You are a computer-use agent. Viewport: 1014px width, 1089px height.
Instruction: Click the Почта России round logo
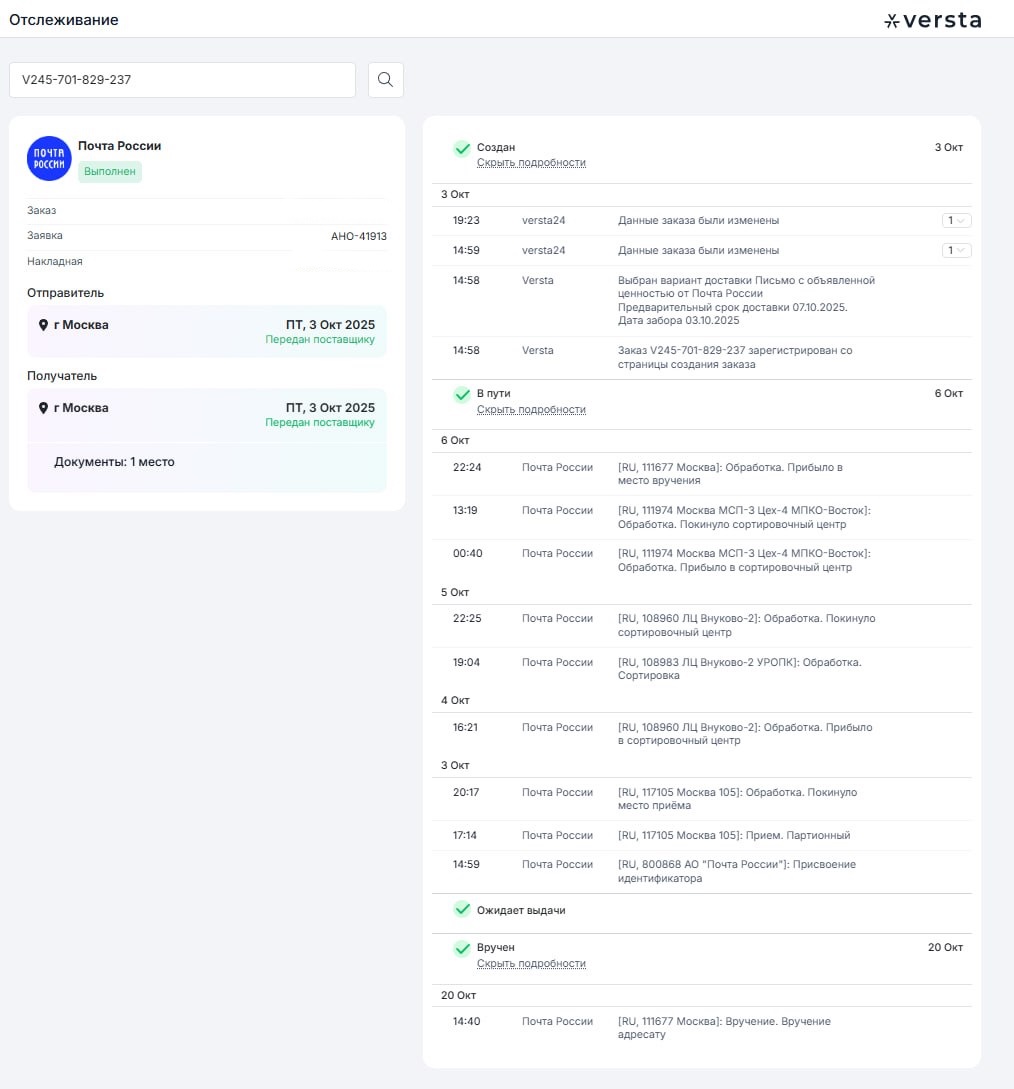(x=49, y=158)
